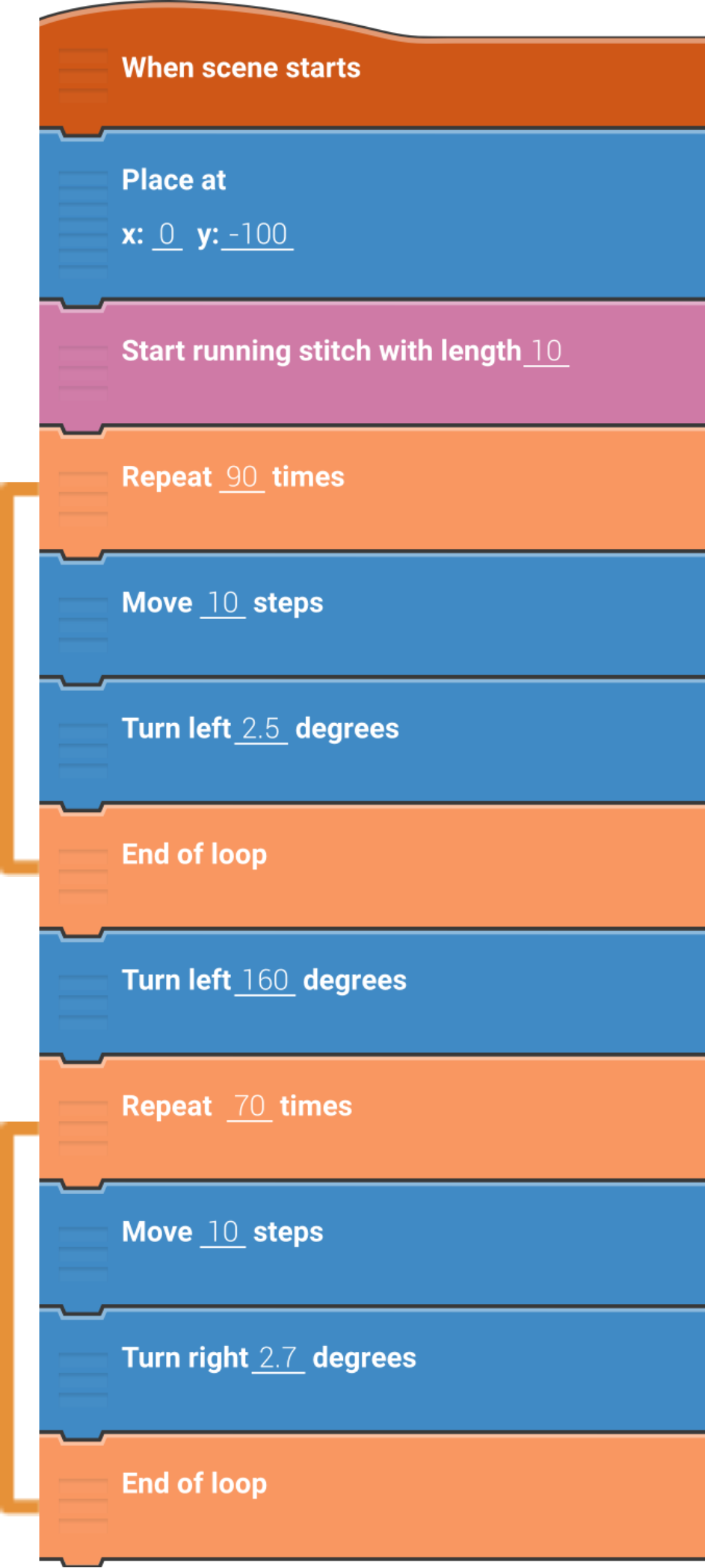Change the running stitch length value
The height and width of the screenshot is (1568, 705).
(x=547, y=351)
